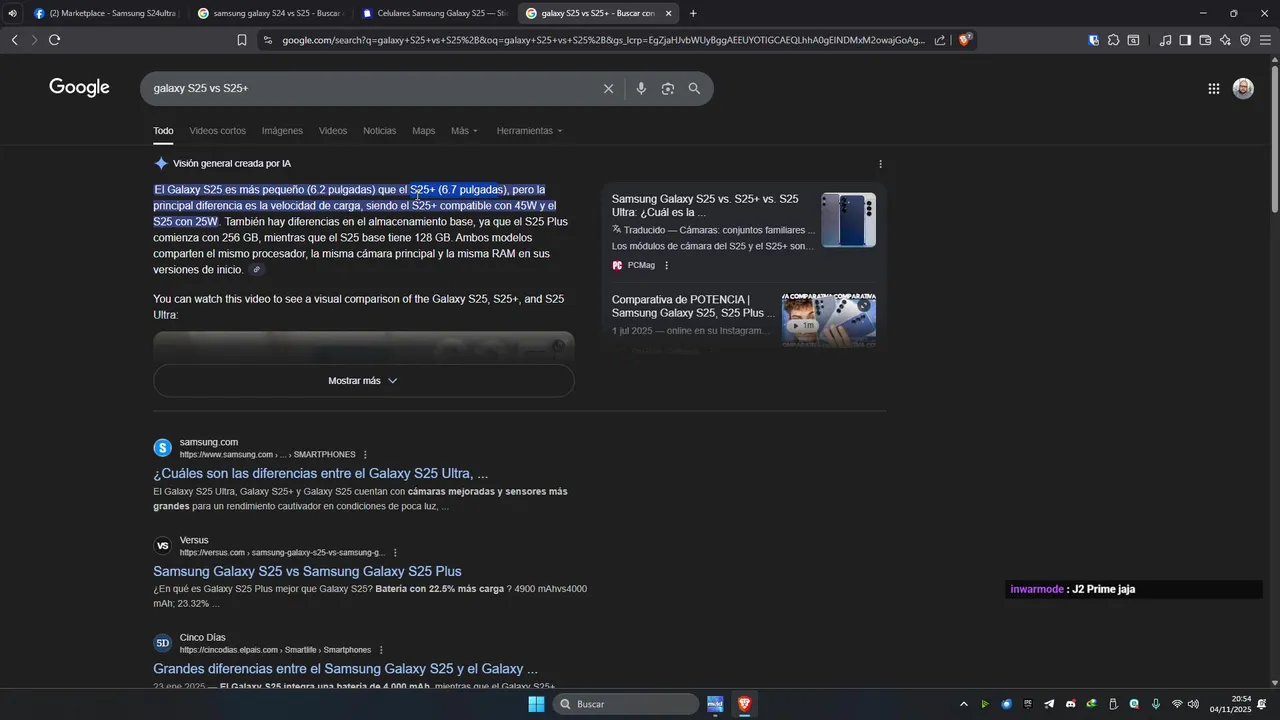Open the volume speaker tray icon

pos(1193,704)
